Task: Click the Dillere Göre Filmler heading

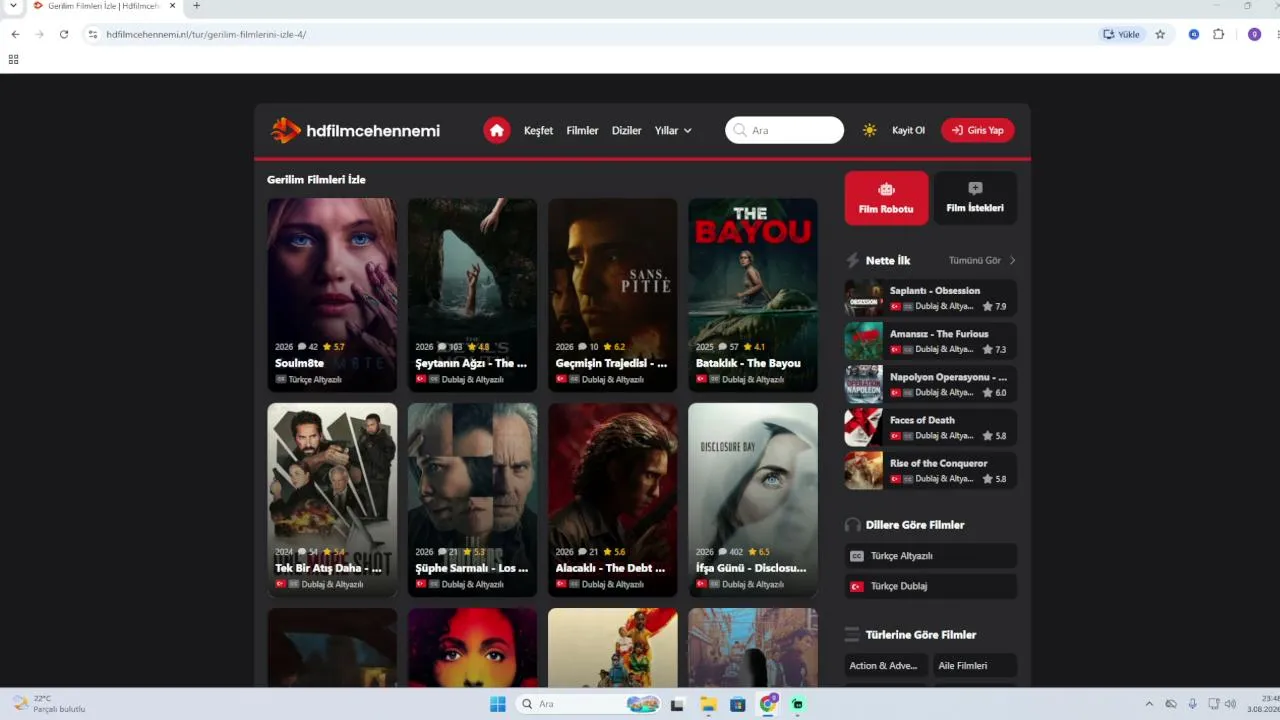Action: click(x=915, y=525)
